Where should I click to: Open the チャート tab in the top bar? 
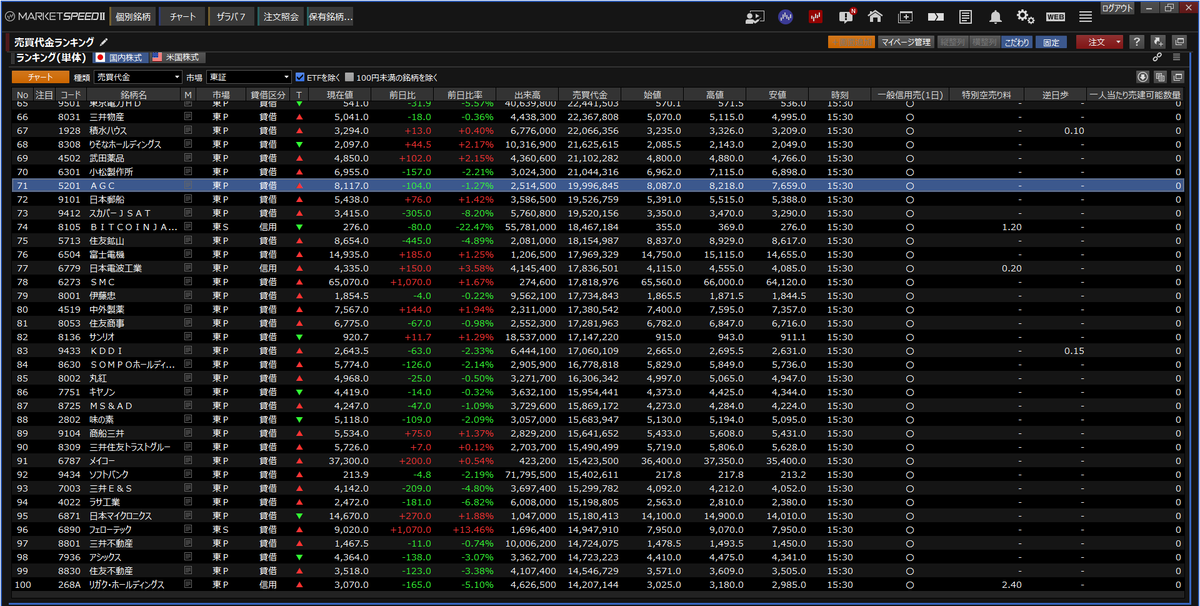(182, 17)
